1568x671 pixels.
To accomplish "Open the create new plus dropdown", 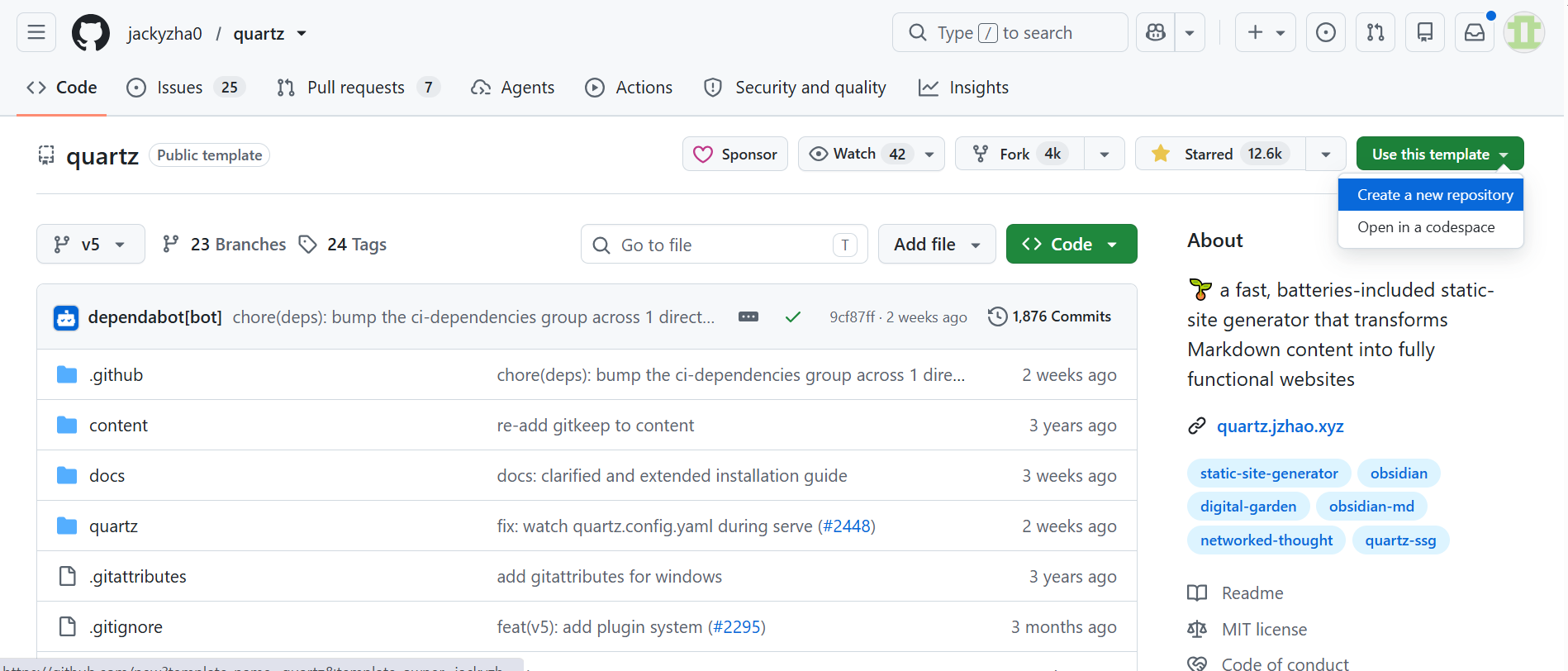I will (x=1266, y=32).
